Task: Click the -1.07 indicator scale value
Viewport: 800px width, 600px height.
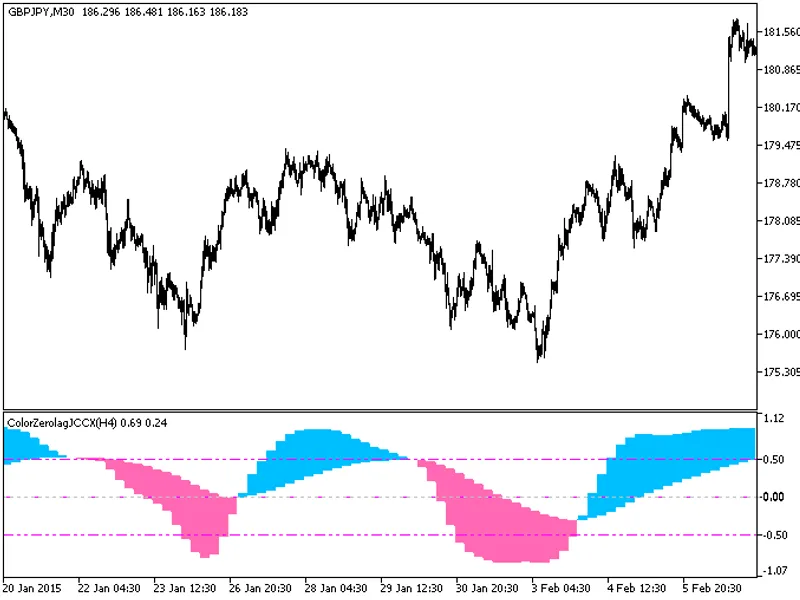Action: pyautogui.click(x=773, y=570)
